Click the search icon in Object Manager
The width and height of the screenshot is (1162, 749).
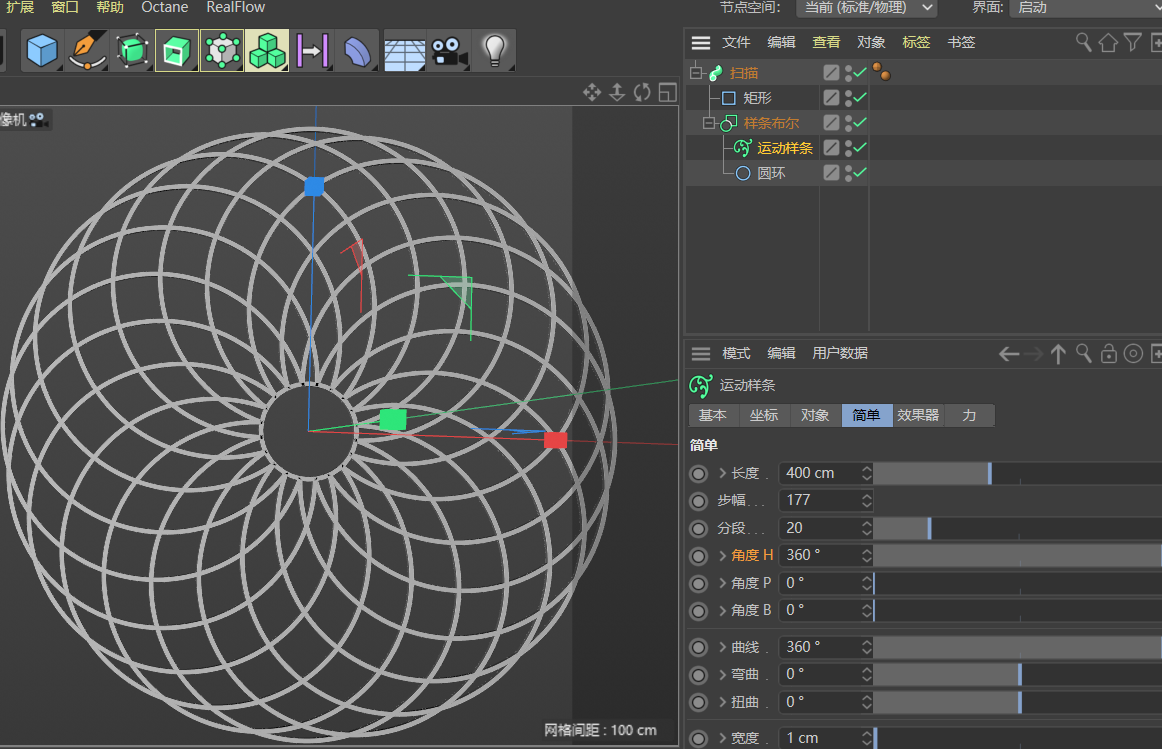(1083, 42)
